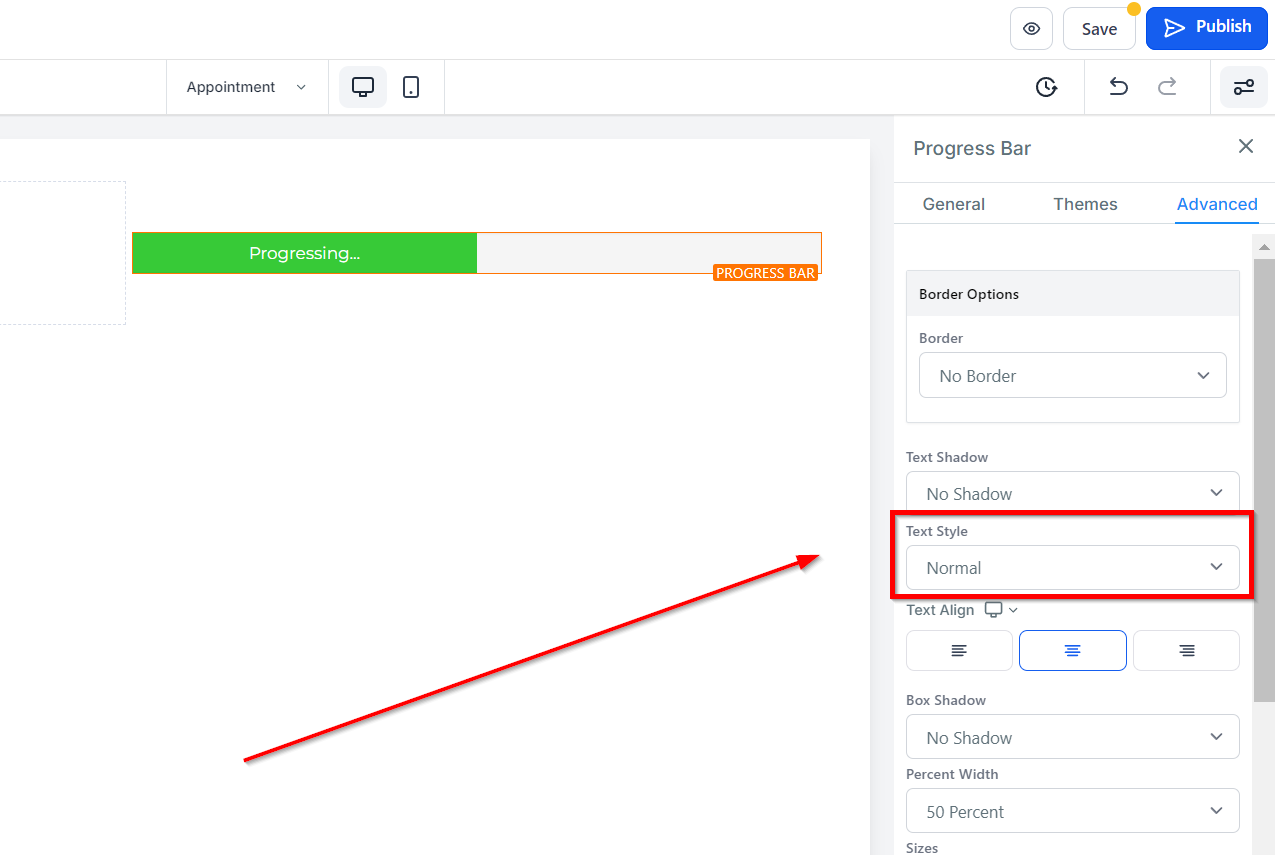1275x855 pixels.
Task: Switch to the General tab
Action: tap(953, 204)
